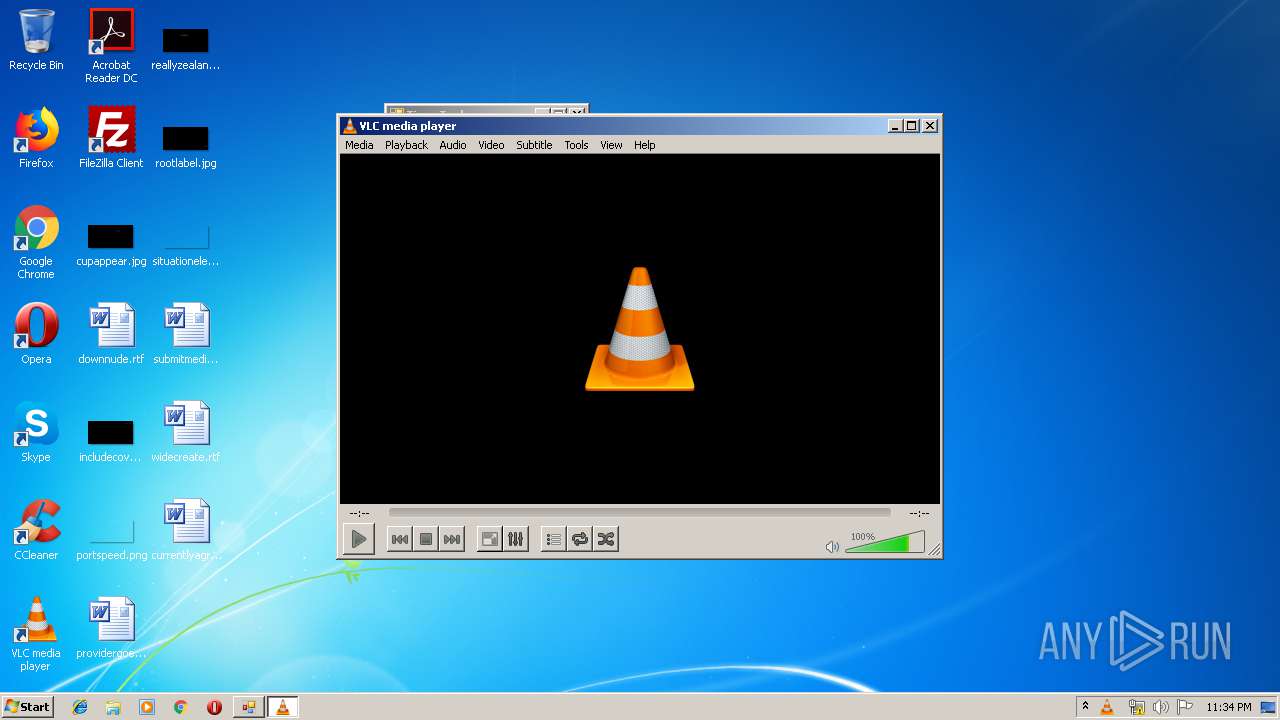
Task: Select the currentlyagr... document icon
Action: [186, 530]
